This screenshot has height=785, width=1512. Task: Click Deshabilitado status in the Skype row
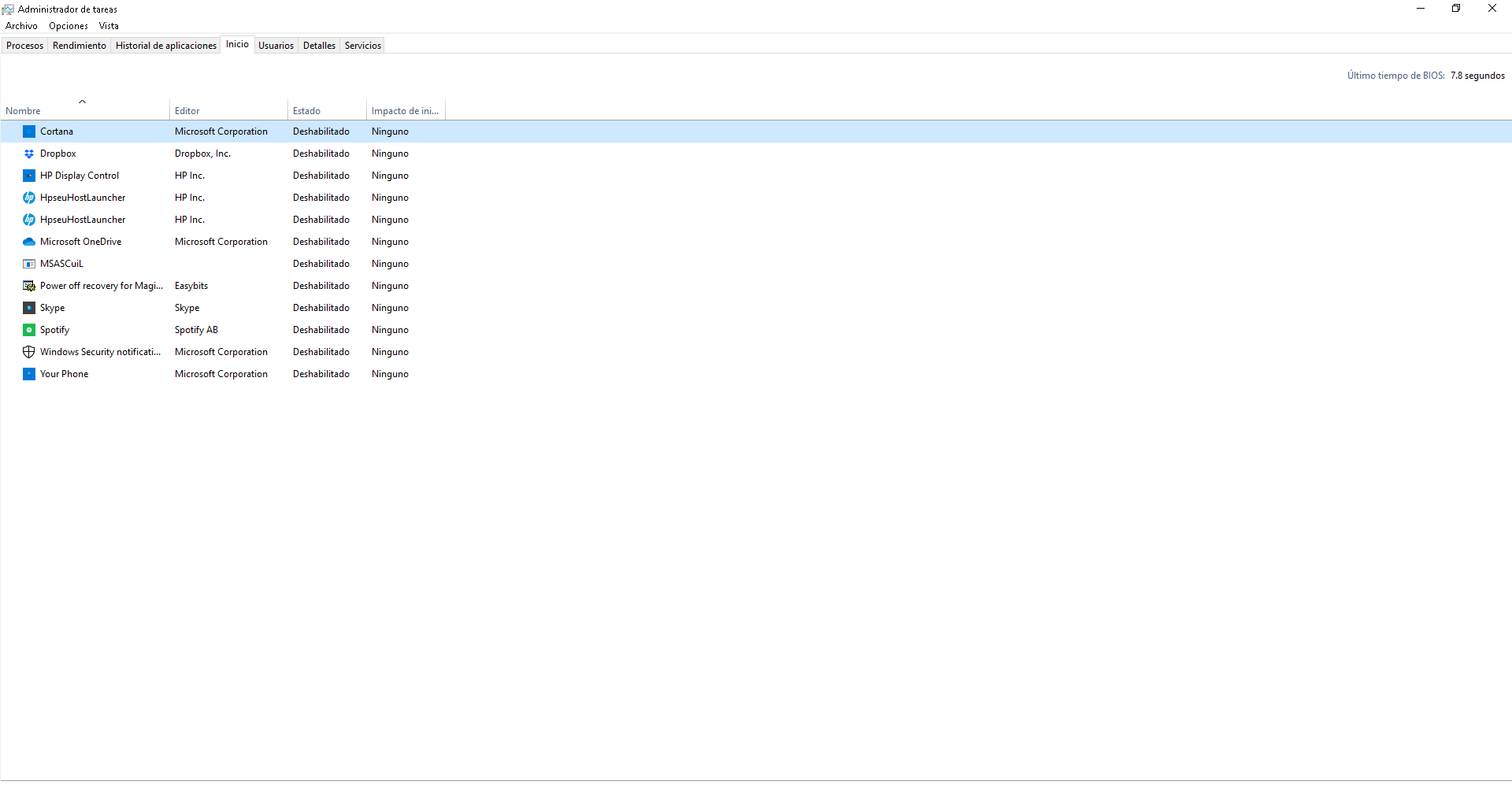(x=321, y=308)
